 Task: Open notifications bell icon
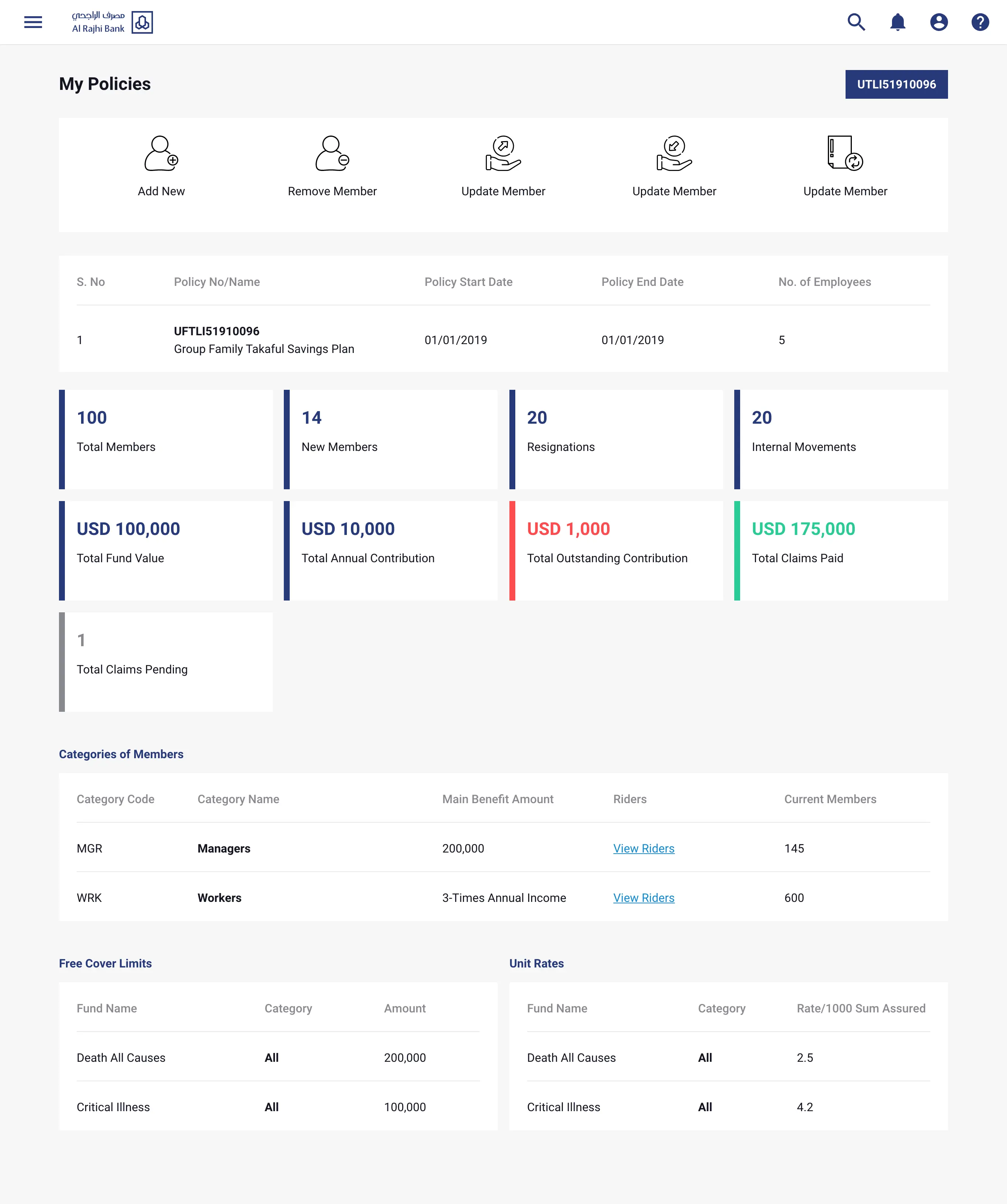click(898, 22)
